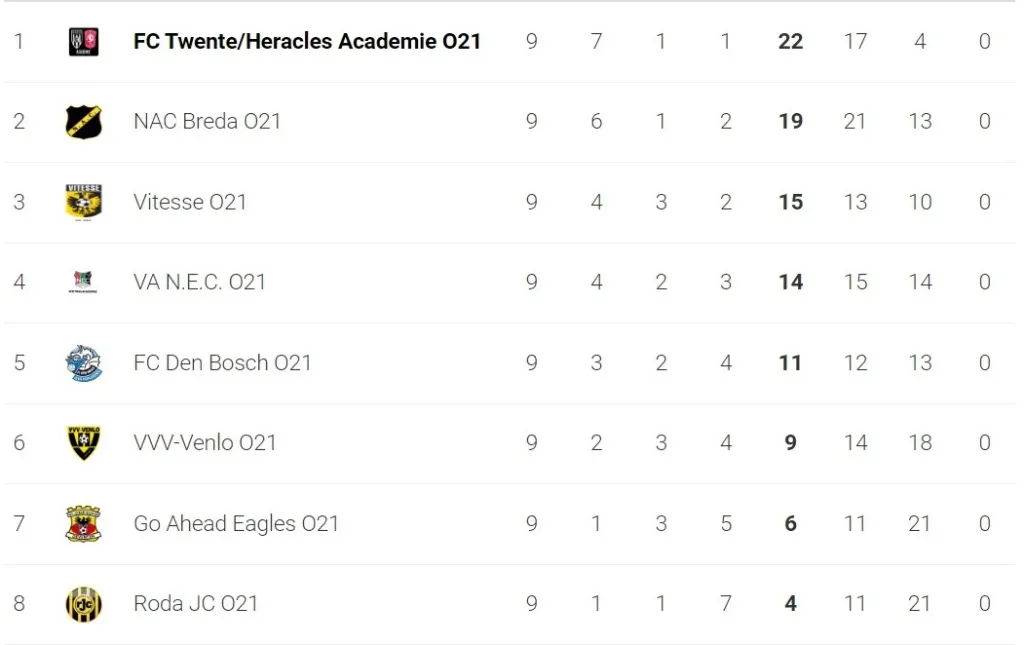Click the Roda JC O21 round logo

tap(84, 604)
